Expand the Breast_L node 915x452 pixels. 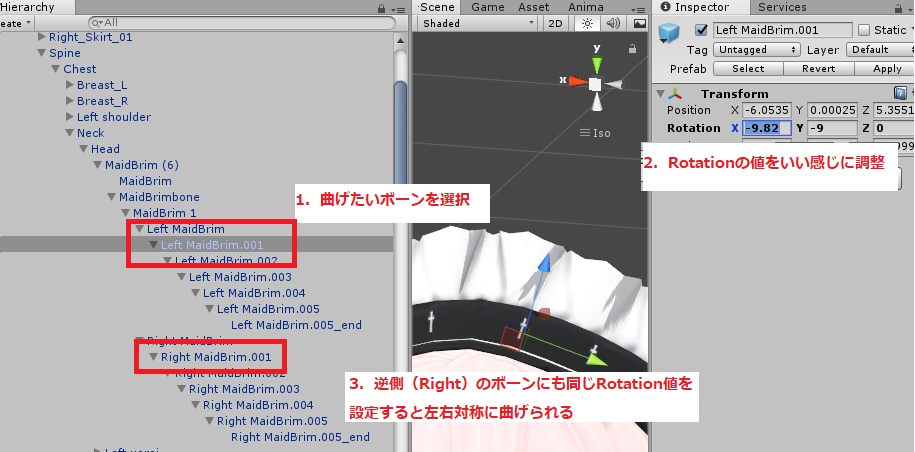pyautogui.click(x=70, y=85)
